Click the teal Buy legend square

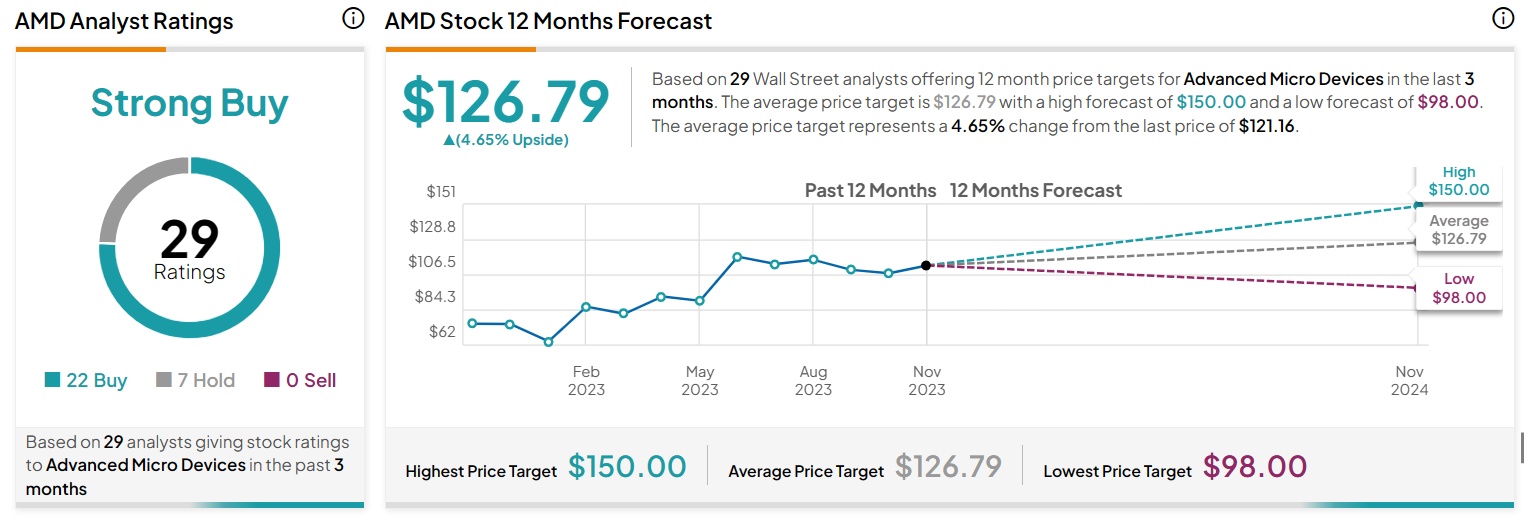point(53,380)
